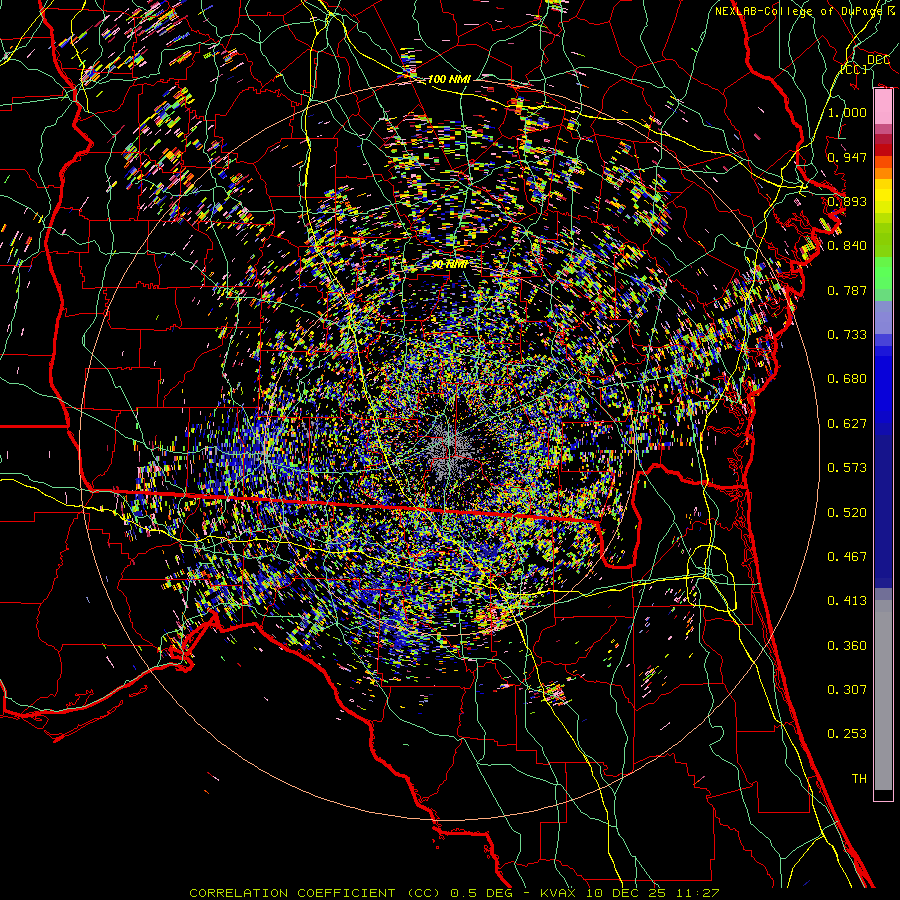Select the 0.627 scale value

tap(847, 424)
